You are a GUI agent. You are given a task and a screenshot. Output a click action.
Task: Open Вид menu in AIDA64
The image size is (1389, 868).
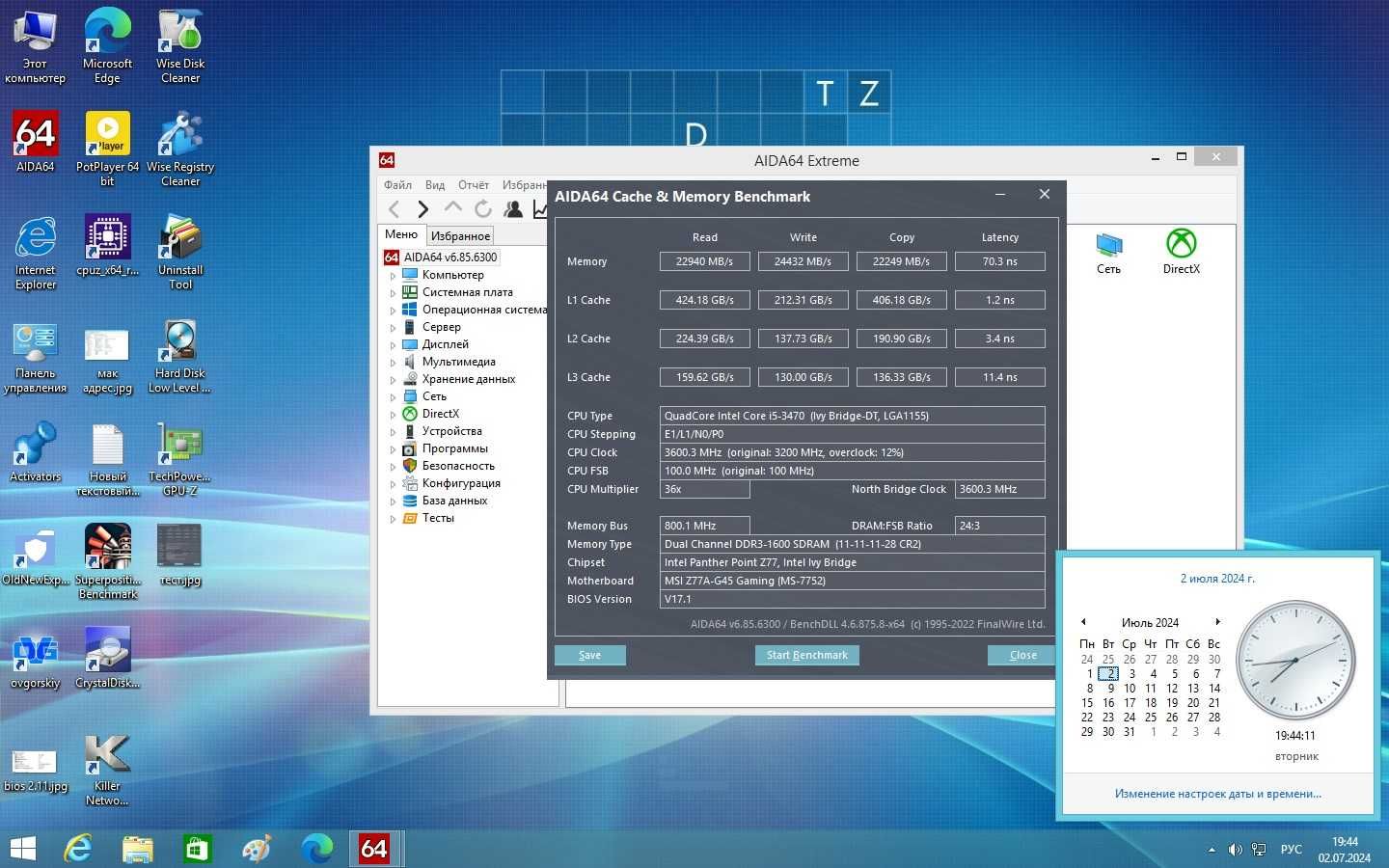(x=435, y=185)
